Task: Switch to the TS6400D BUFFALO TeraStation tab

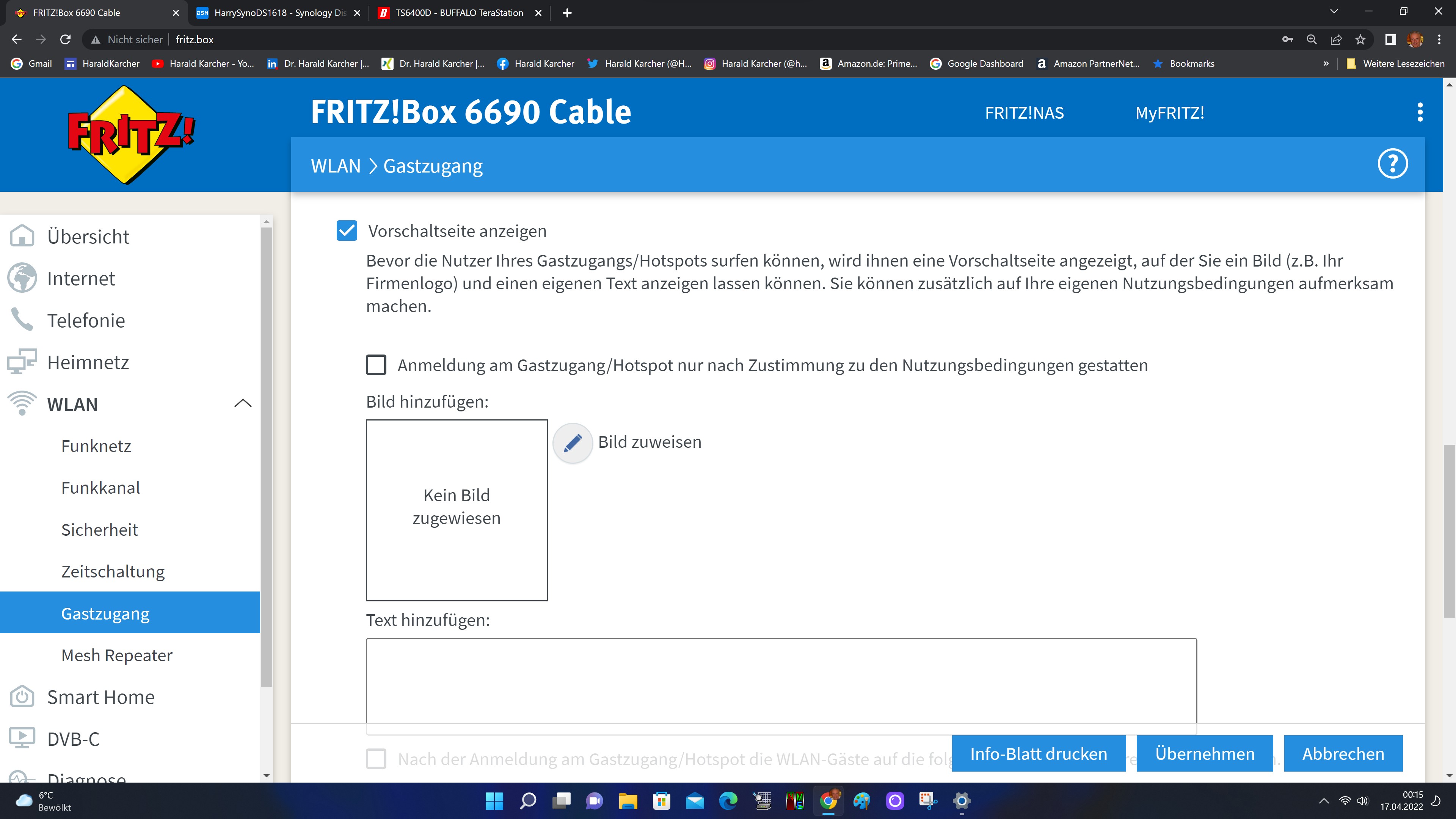Action: 459,13
